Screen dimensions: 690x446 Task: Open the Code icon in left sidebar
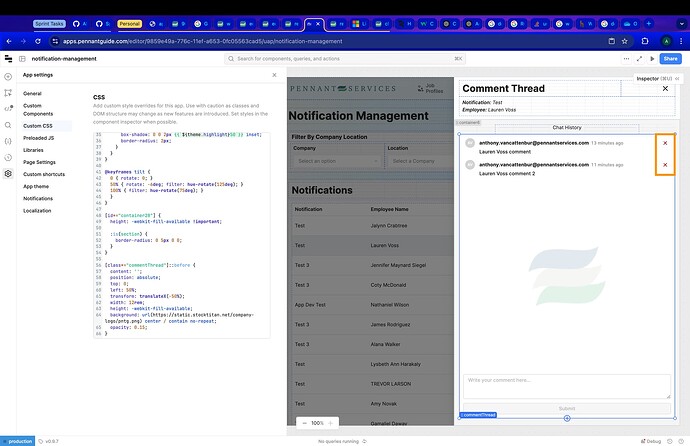[8, 108]
